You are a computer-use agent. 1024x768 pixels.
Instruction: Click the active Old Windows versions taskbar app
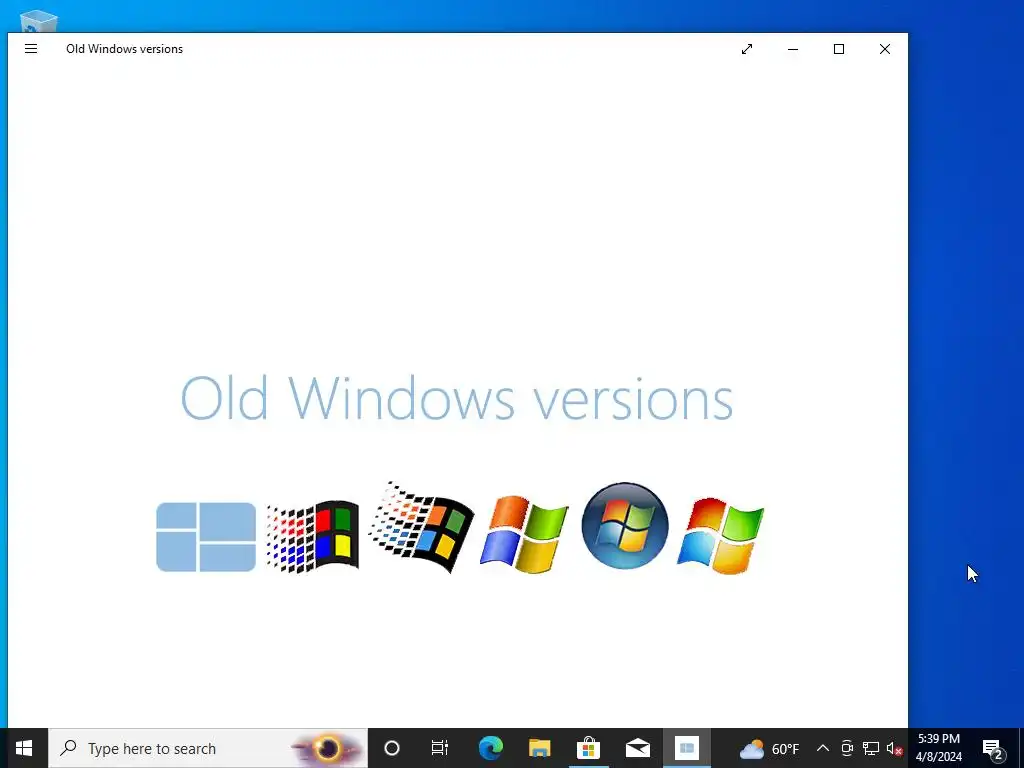(x=686, y=748)
